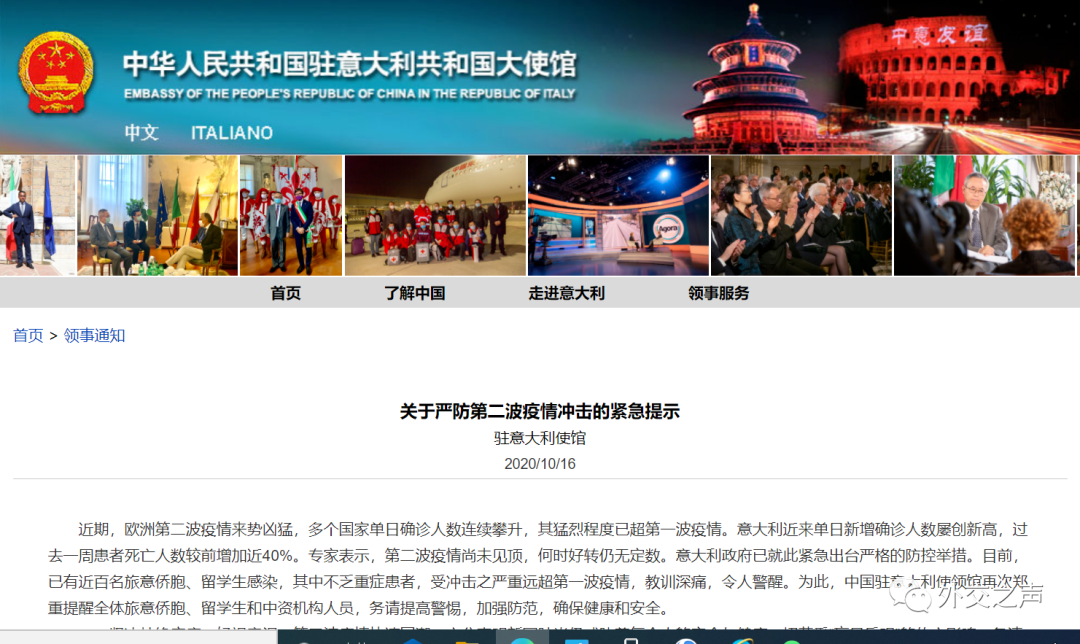The image size is (1080, 644).
Task: Open the applauding audience photo
Action: [800, 215]
